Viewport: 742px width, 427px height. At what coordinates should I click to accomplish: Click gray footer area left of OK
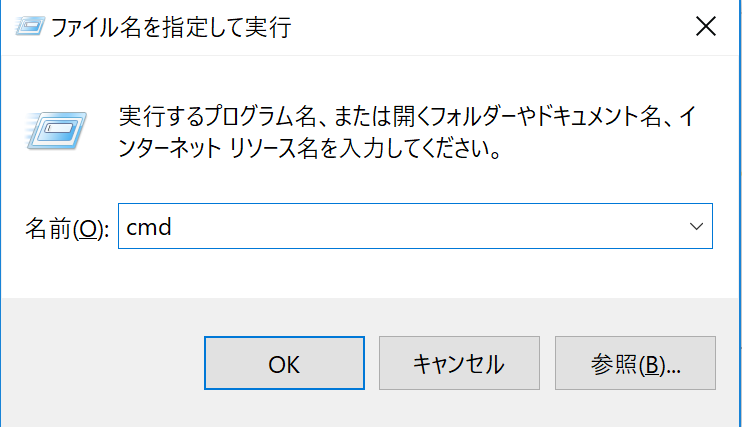pos(100,364)
